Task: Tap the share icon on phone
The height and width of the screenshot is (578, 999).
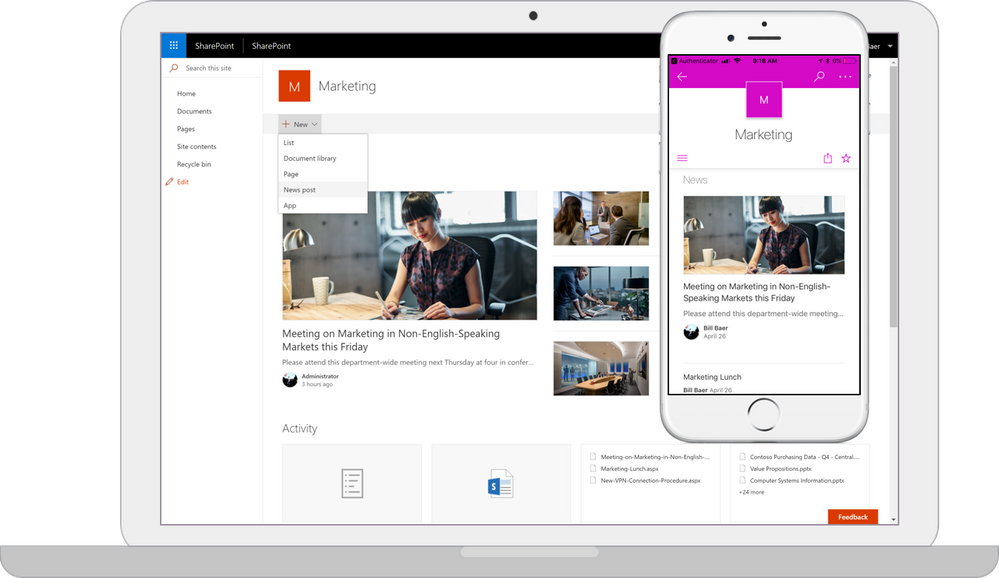Action: coord(827,158)
